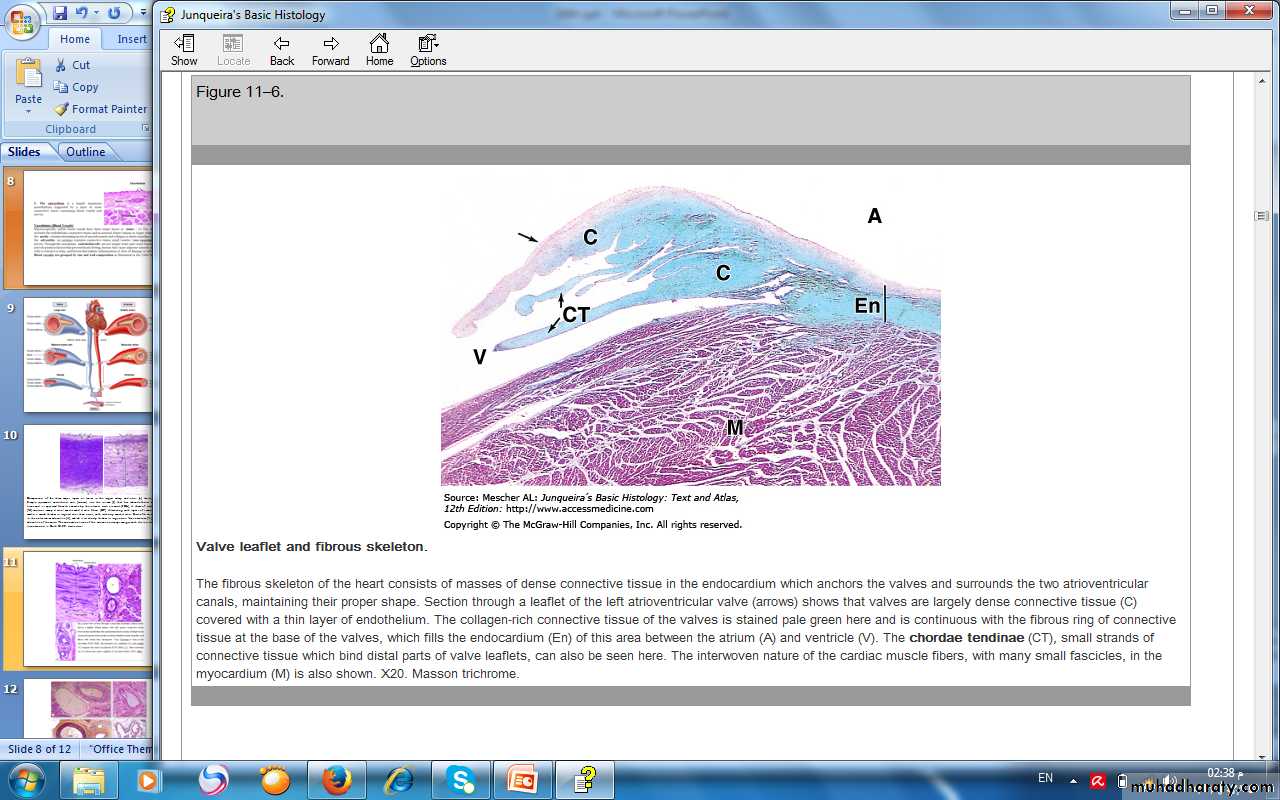Image resolution: width=1280 pixels, height=800 pixels.
Task: Click the Cut scissors icon
Action: point(62,65)
